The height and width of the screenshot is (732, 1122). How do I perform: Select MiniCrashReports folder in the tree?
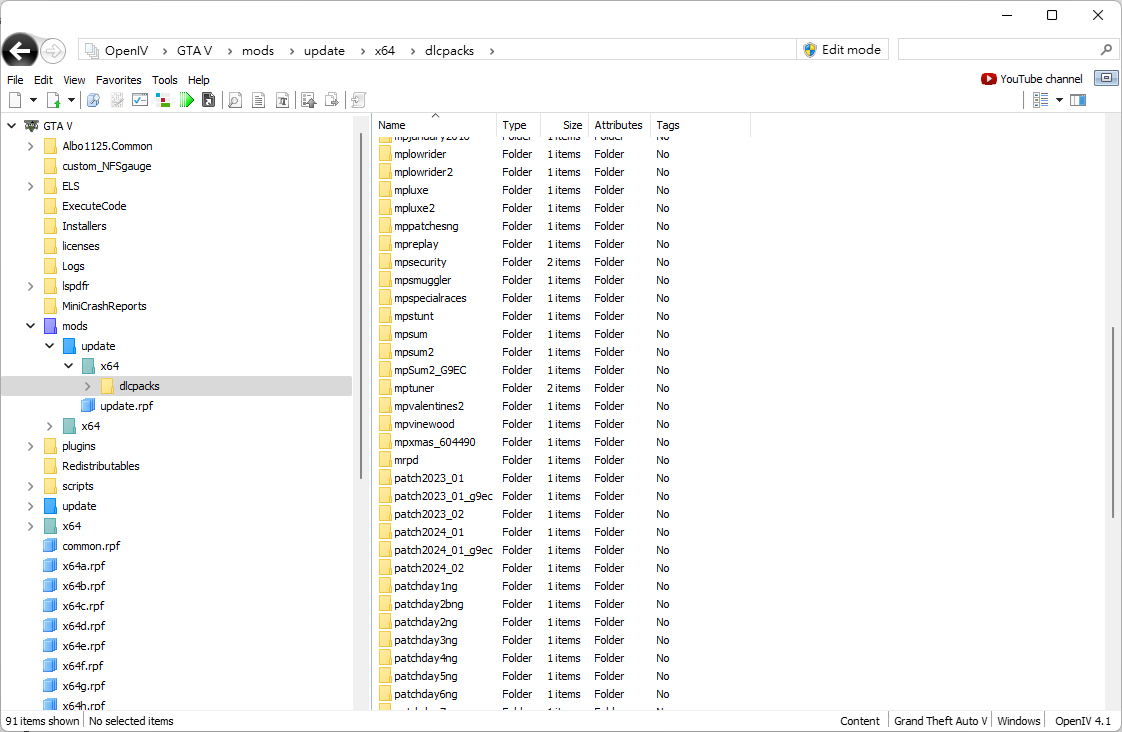click(104, 306)
